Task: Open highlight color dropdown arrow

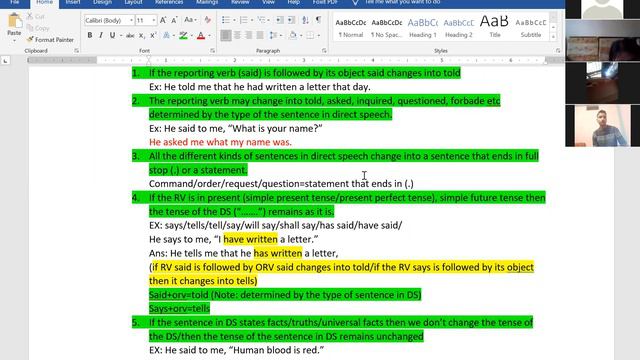Action: point(192,36)
